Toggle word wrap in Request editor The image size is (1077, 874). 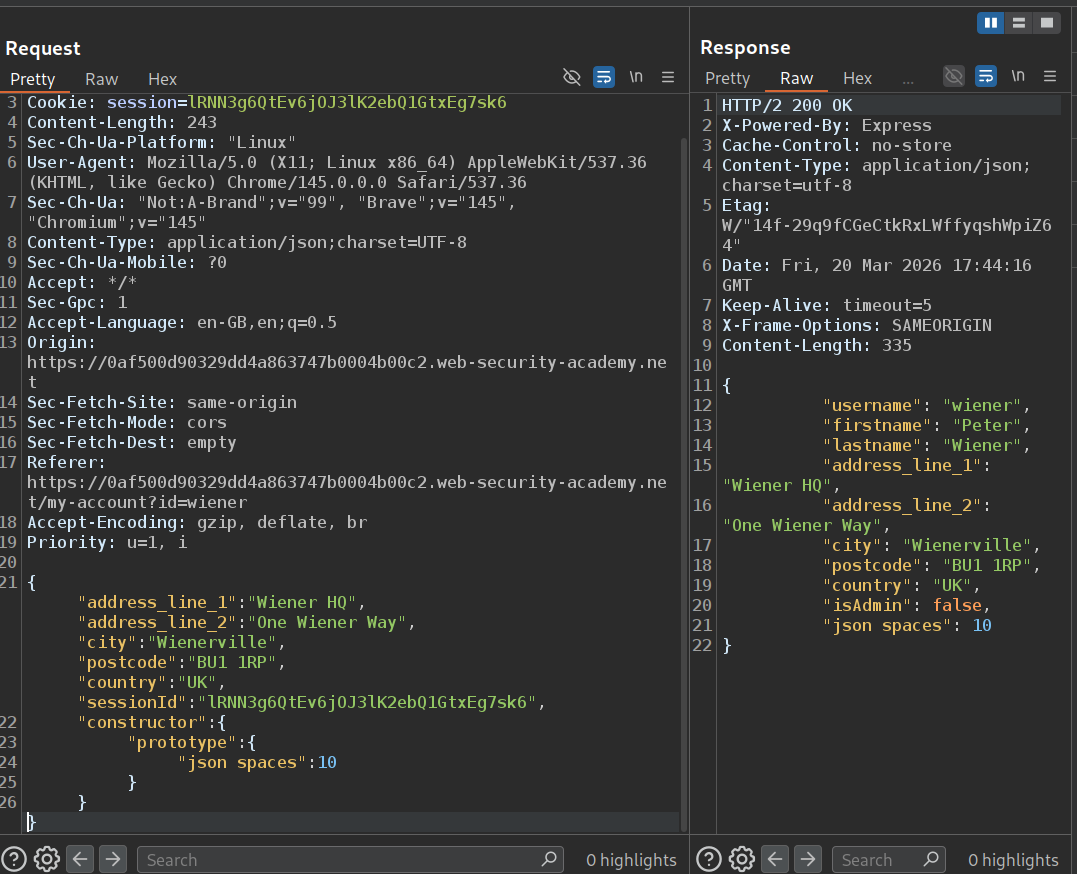(x=603, y=77)
